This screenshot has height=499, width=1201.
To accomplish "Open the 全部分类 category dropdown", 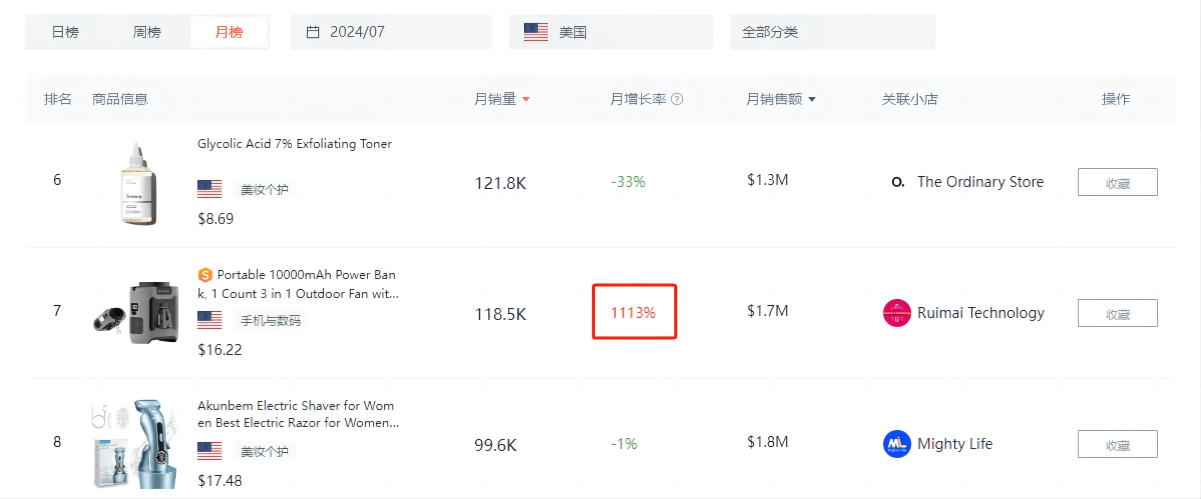I will tap(832, 32).
